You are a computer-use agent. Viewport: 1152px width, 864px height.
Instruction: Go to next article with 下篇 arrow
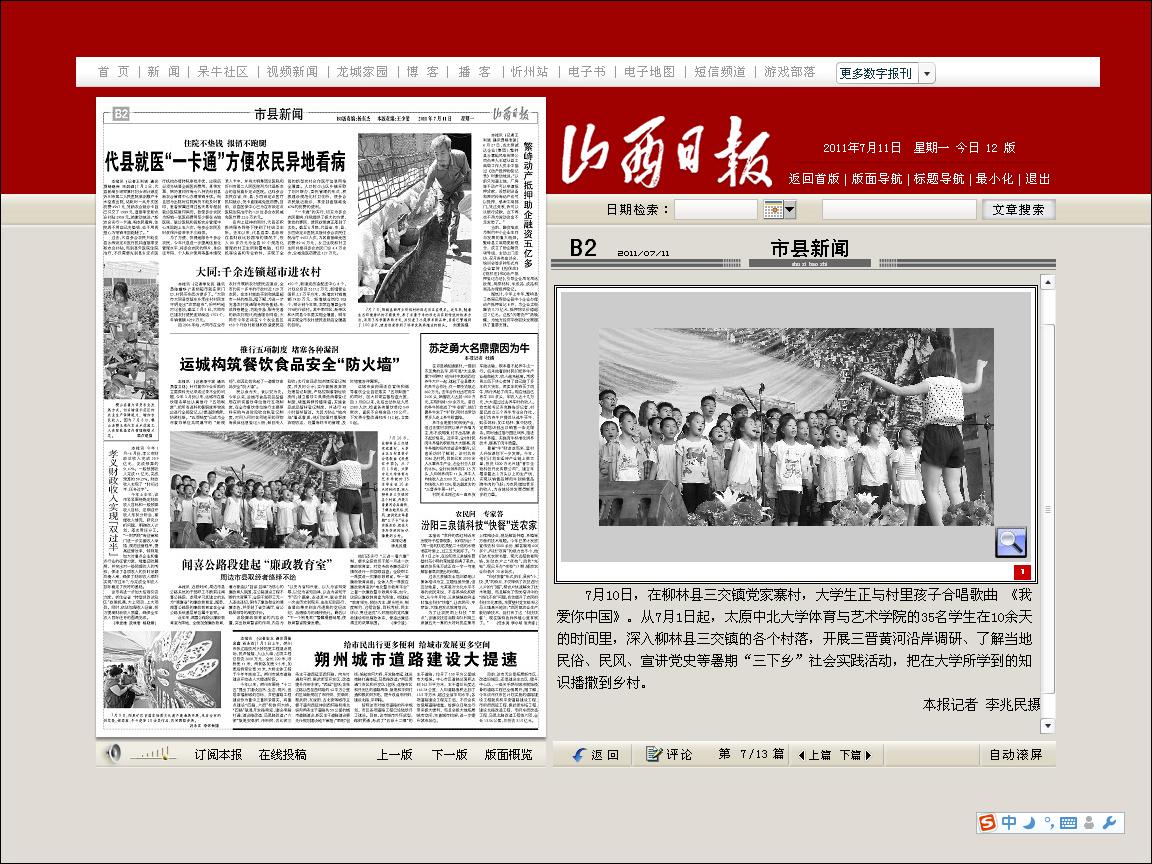click(856, 755)
